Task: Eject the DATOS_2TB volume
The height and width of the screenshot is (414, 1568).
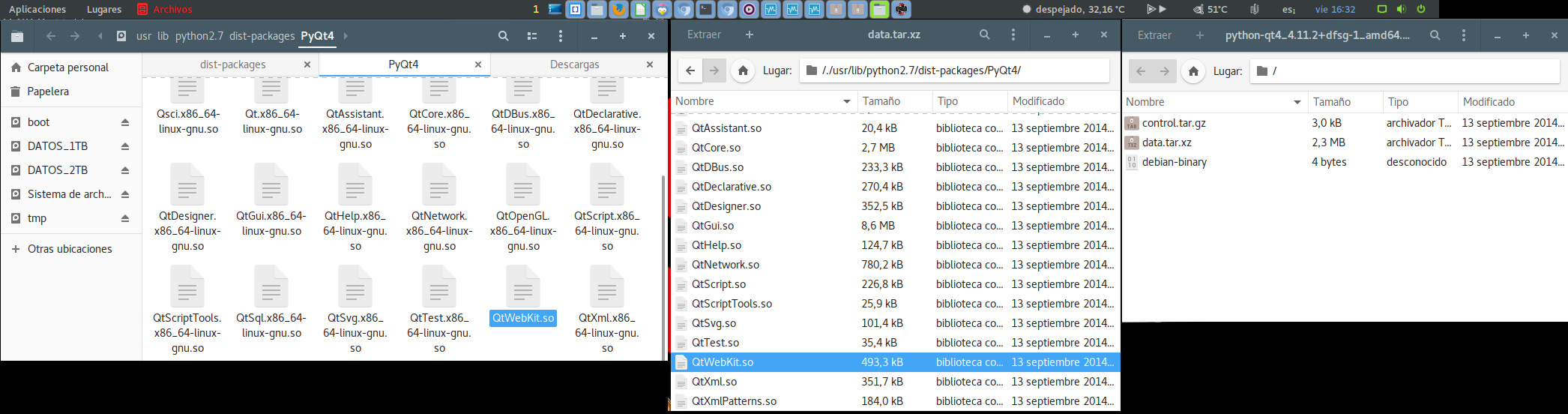Action: [125, 170]
